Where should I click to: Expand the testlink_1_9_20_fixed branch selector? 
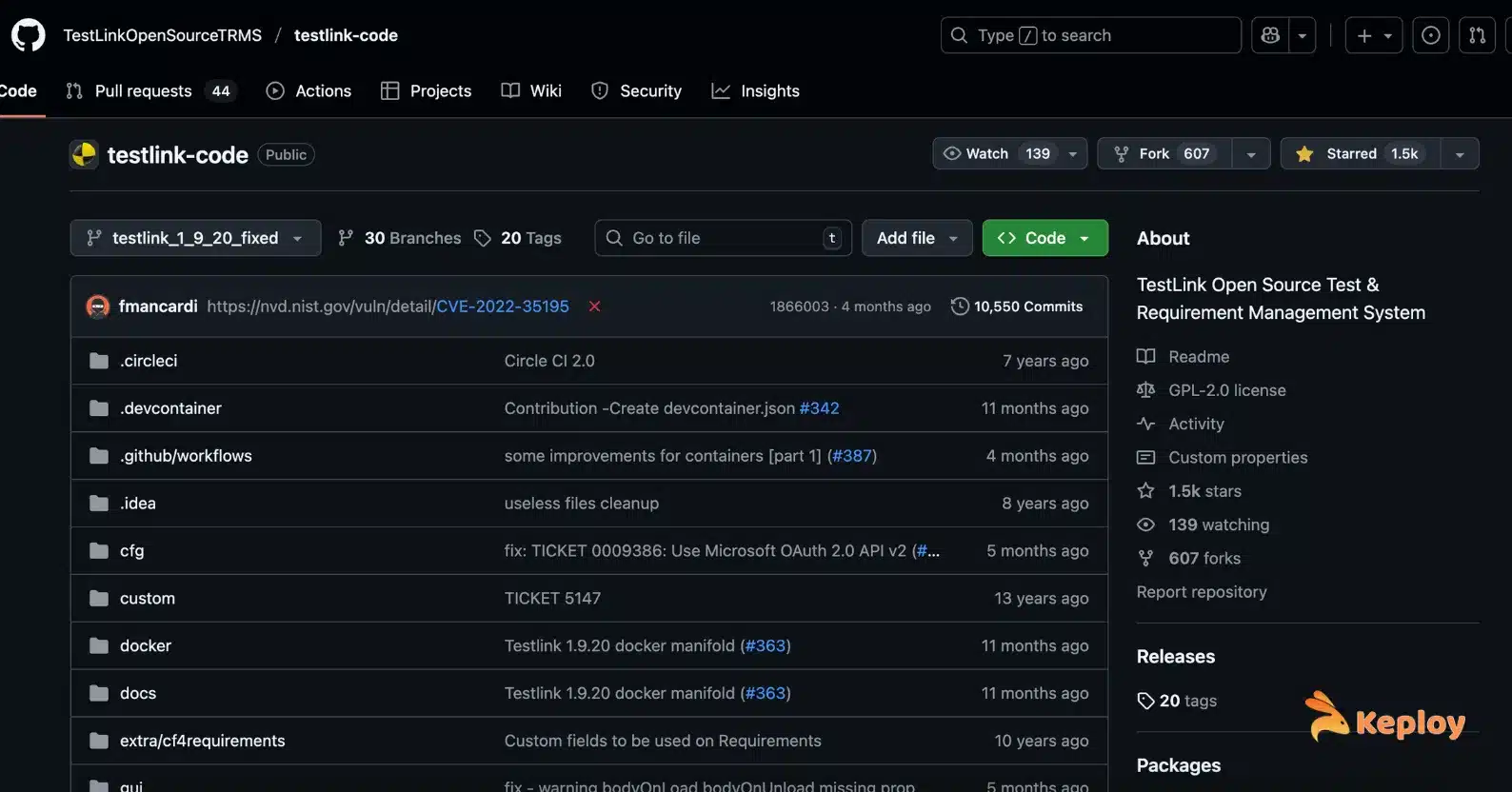pyautogui.click(x=195, y=238)
